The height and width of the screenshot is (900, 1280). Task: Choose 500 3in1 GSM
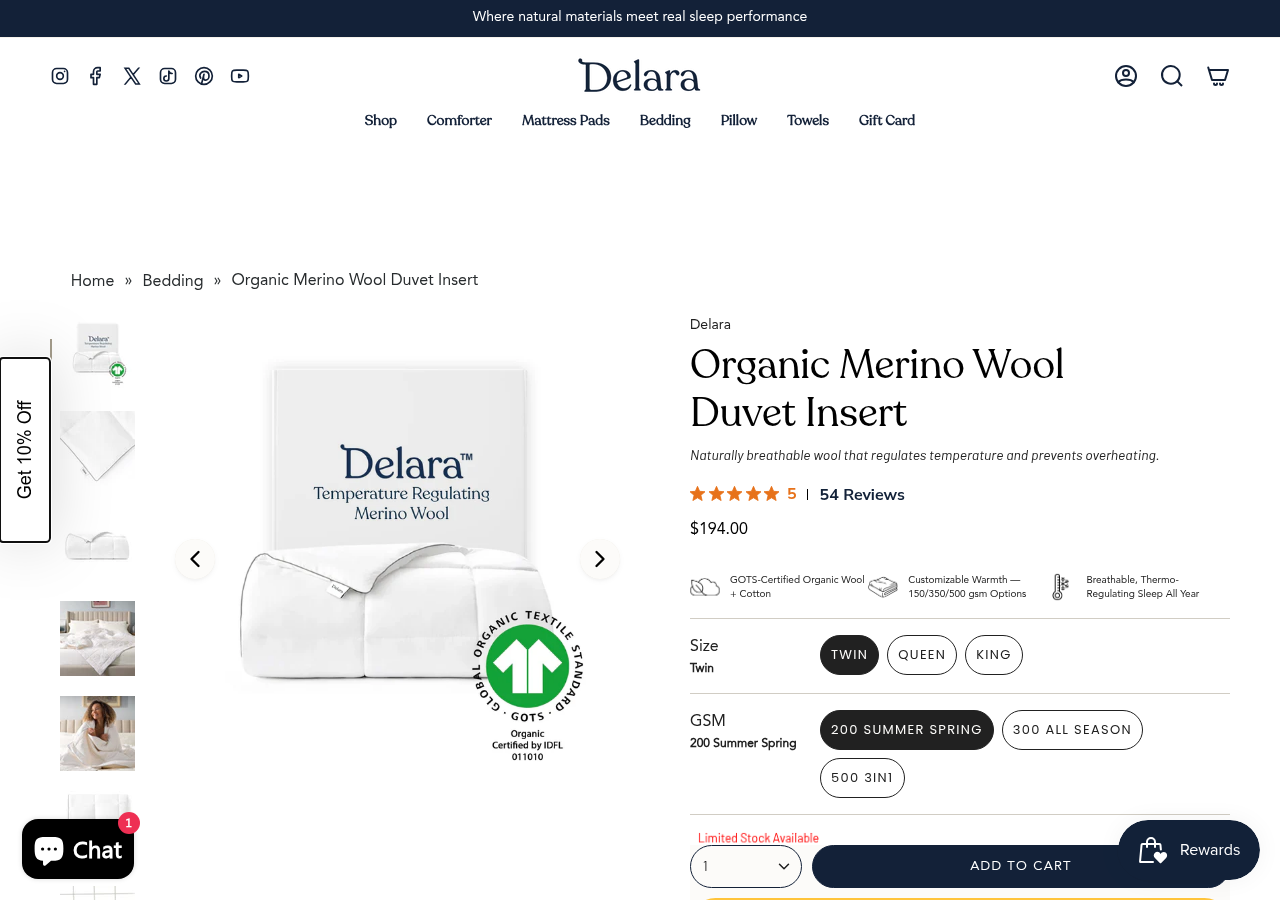(x=862, y=778)
